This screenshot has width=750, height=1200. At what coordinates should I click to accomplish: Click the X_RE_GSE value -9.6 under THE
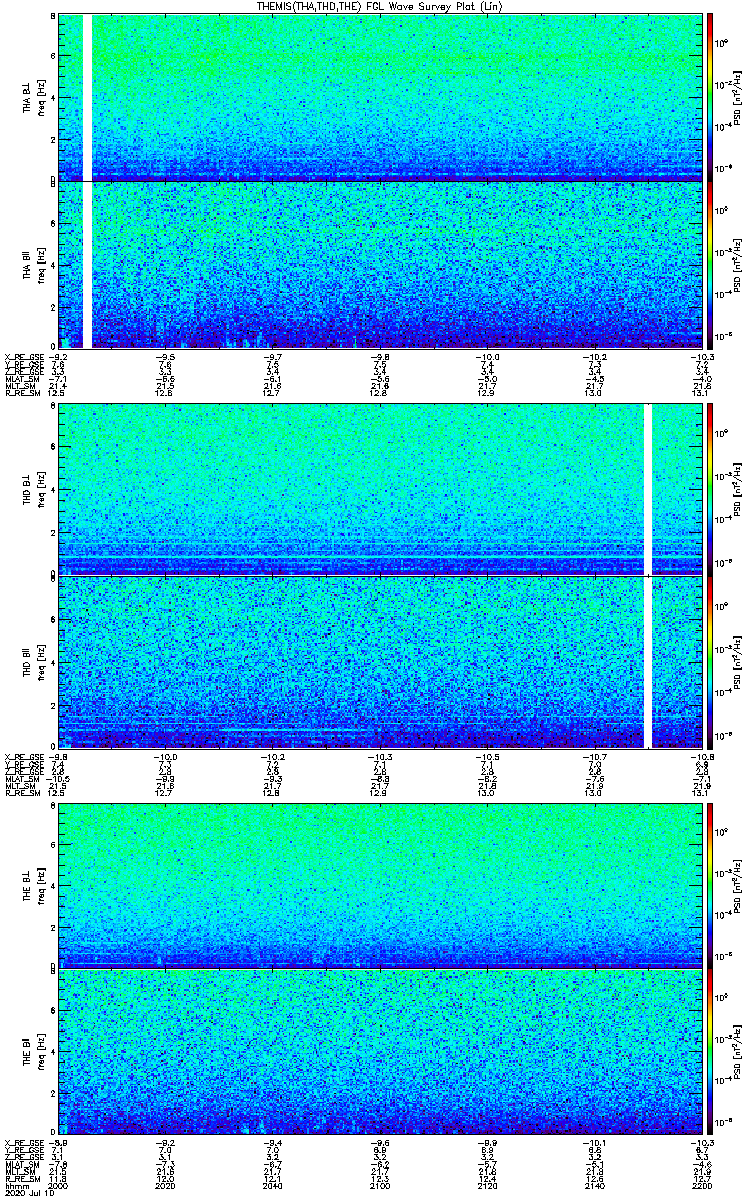(x=381, y=1141)
